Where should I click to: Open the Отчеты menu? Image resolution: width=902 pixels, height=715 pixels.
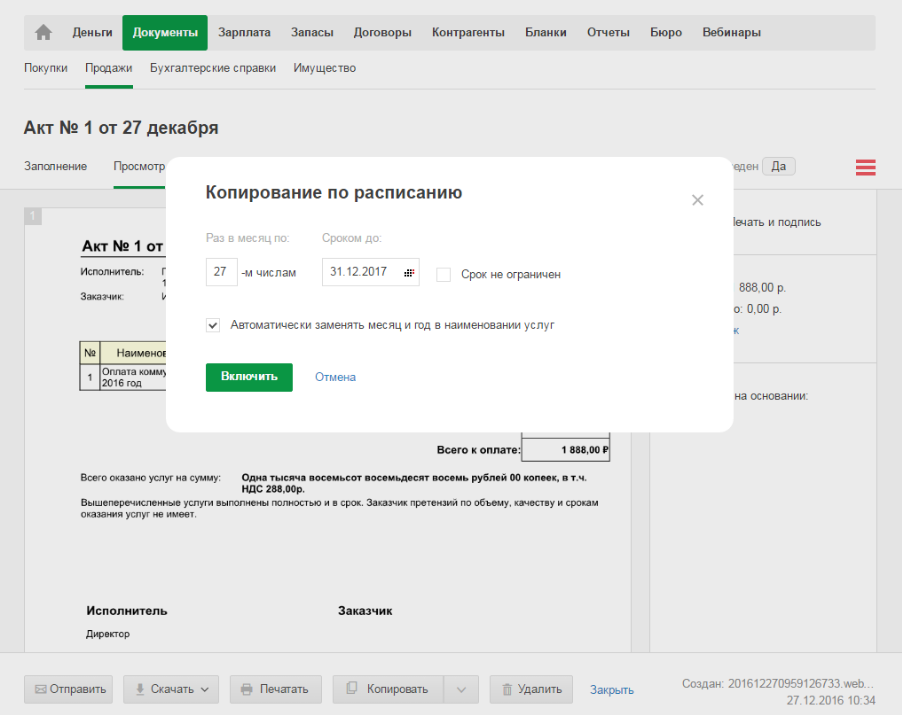tap(608, 32)
